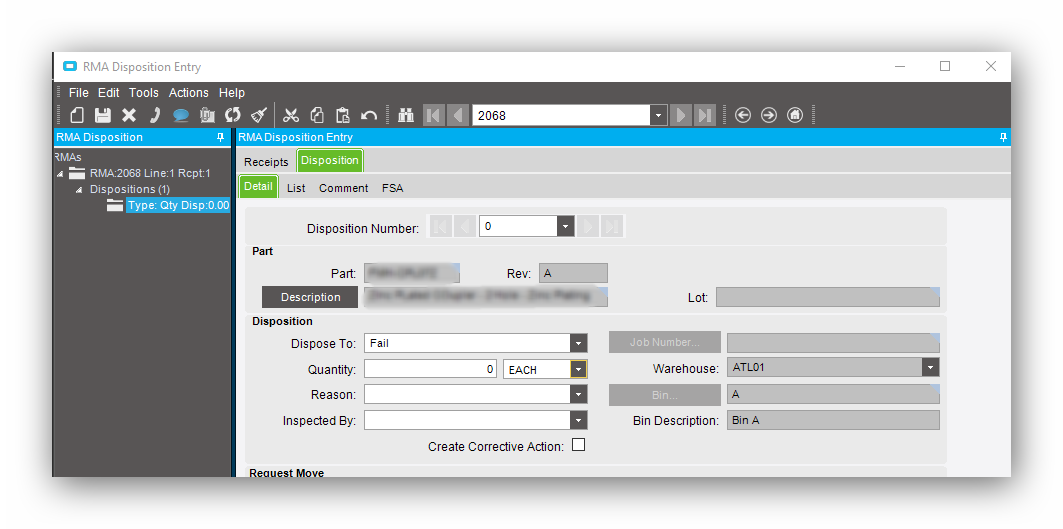Open the Edit menu
The width and height of the screenshot is (1063, 529).
pyautogui.click(x=108, y=93)
